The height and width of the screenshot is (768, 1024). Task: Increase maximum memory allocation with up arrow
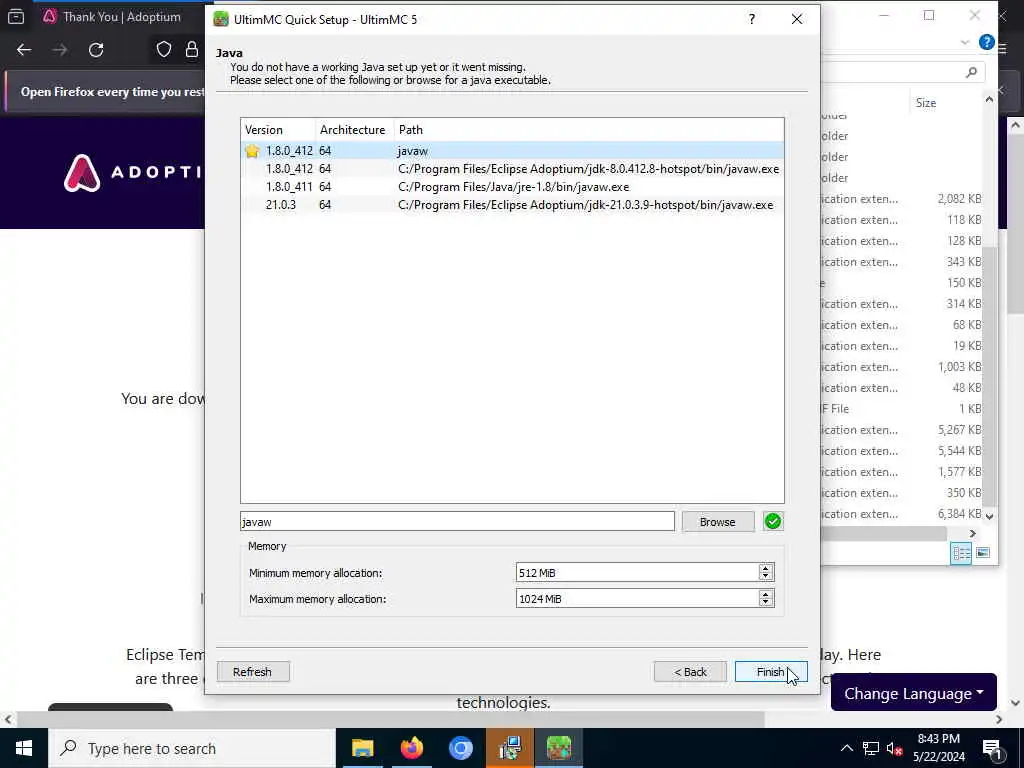click(x=766, y=594)
